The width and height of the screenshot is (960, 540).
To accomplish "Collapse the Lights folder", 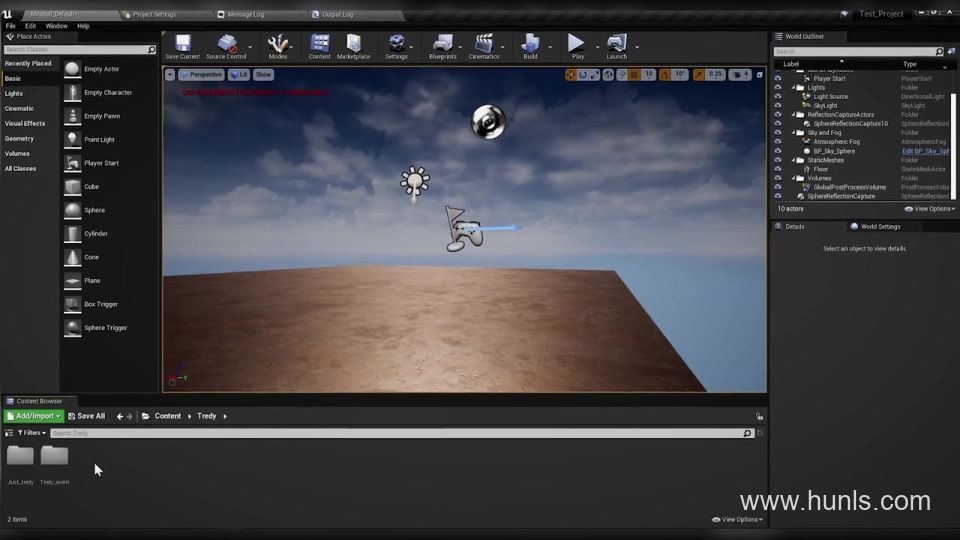I will pos(793,88).
